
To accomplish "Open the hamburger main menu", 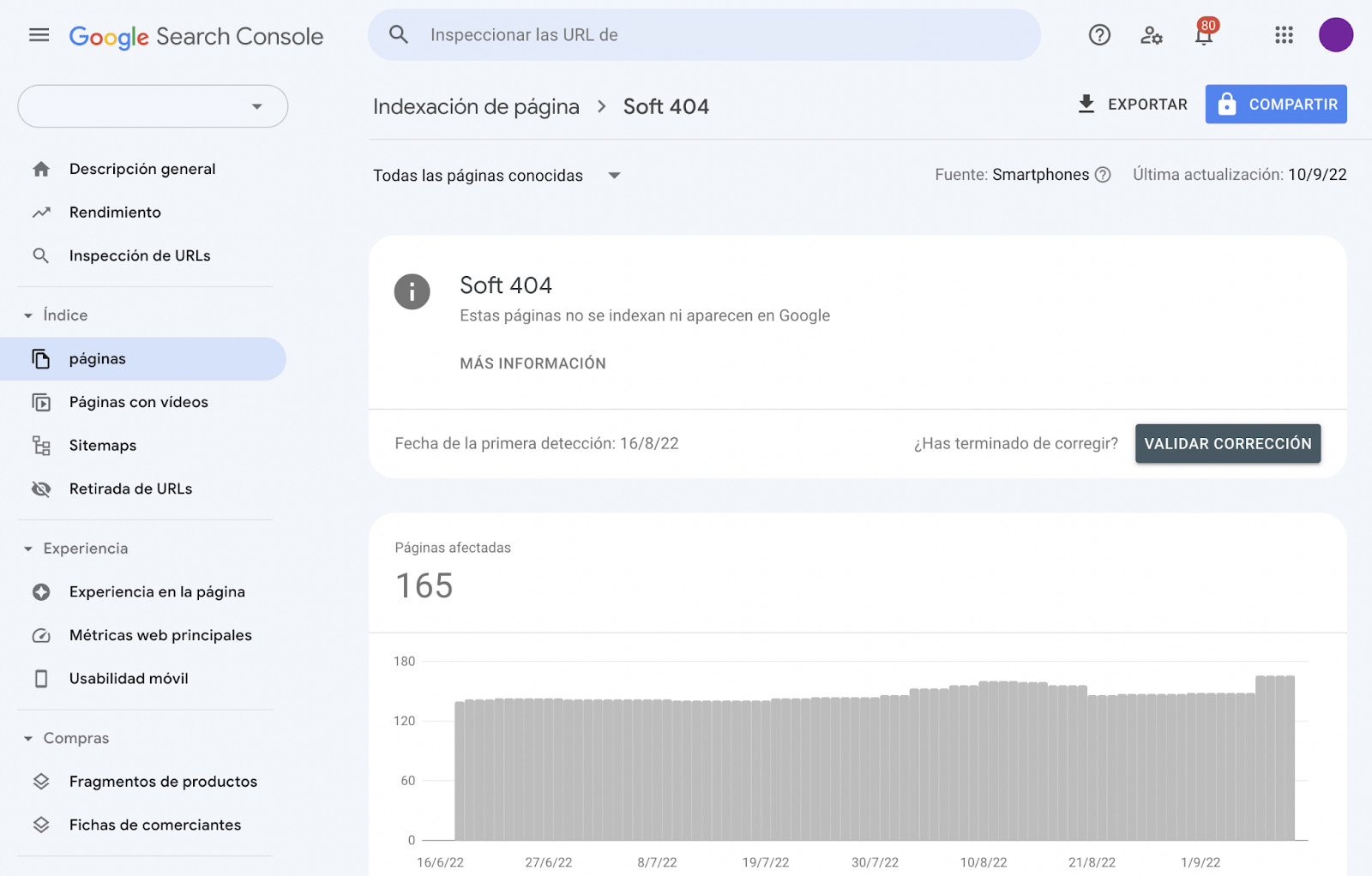I will click(x=39, y=35).
